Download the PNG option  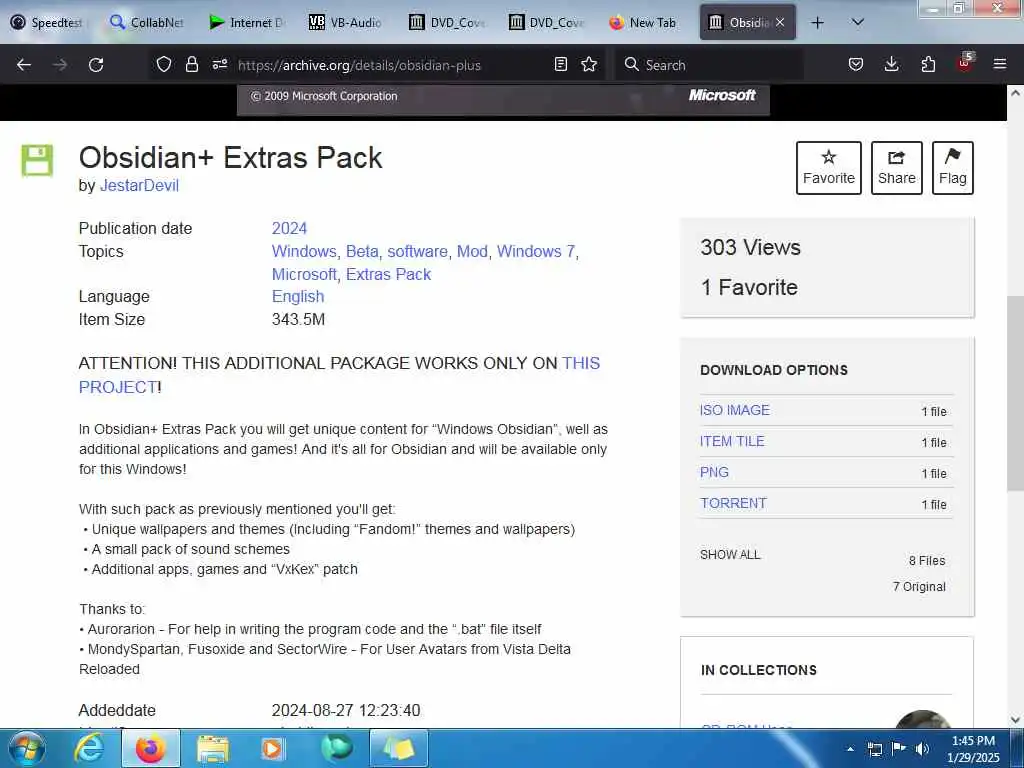click(x=714, y=472)
